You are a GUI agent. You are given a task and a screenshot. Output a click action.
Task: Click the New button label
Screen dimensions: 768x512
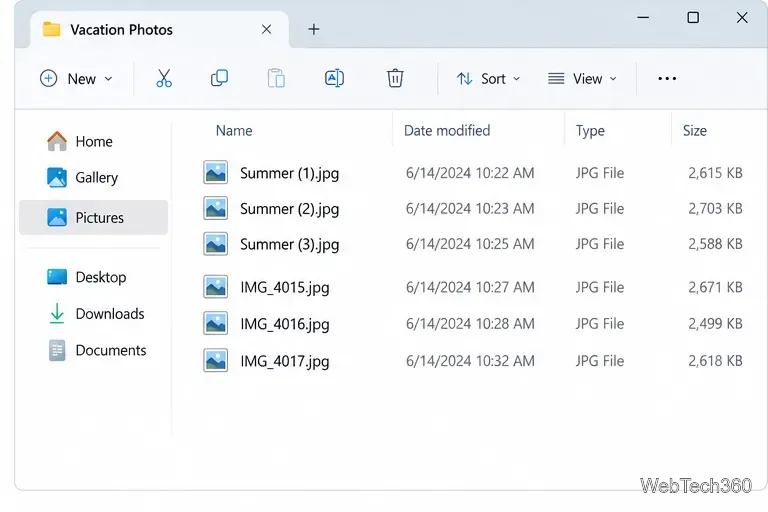(x=81, y=79)
